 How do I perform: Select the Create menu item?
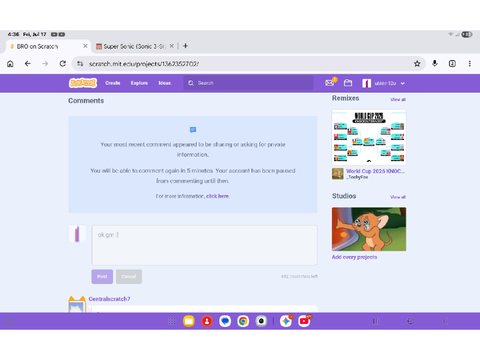[x=113, y=83]
